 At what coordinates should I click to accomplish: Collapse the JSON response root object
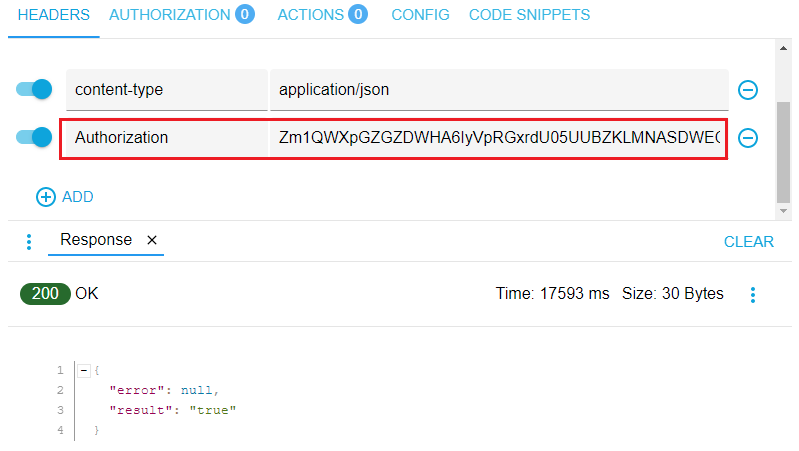84,370
